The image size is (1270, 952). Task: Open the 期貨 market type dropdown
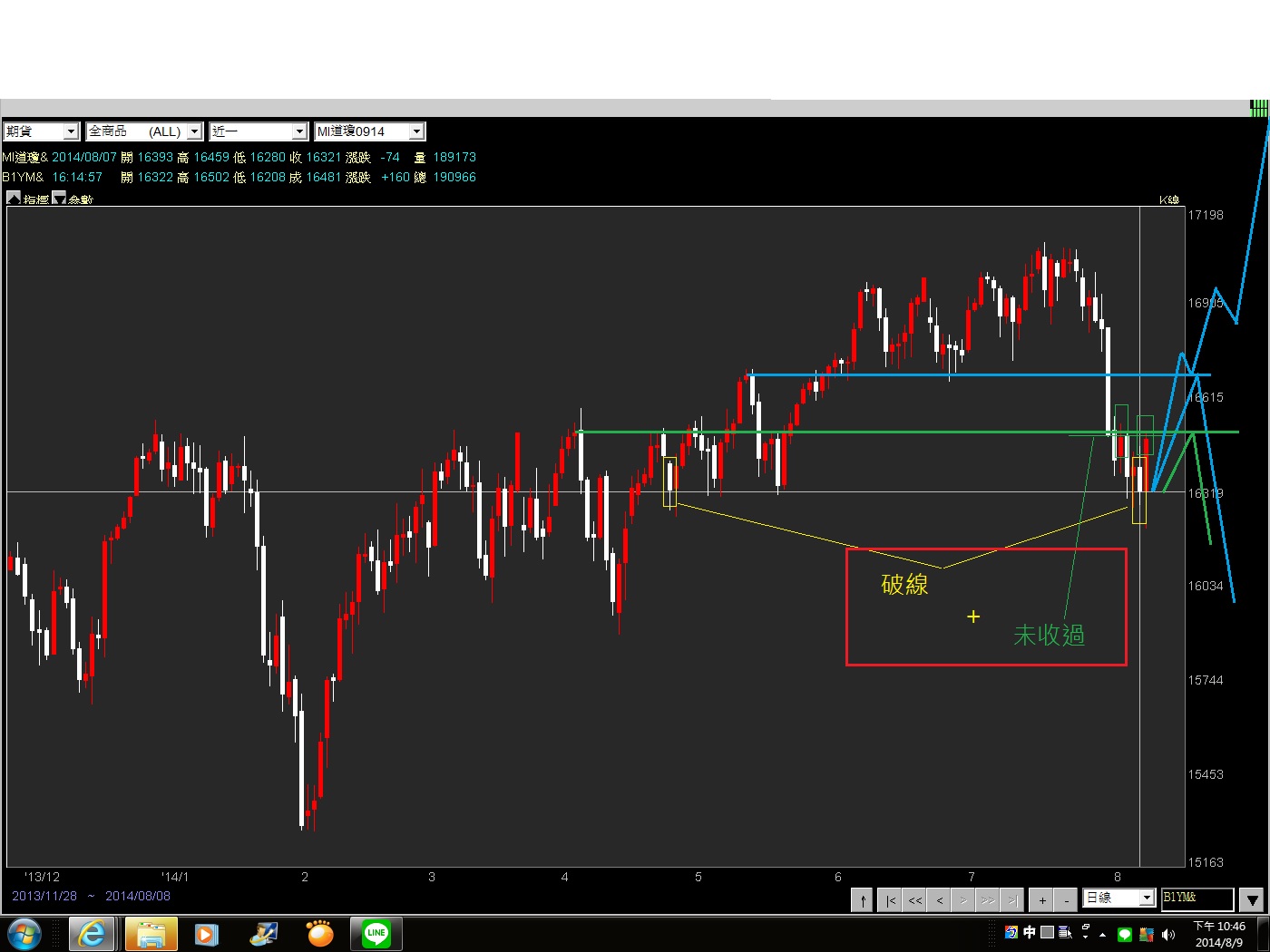coord(41,131)
